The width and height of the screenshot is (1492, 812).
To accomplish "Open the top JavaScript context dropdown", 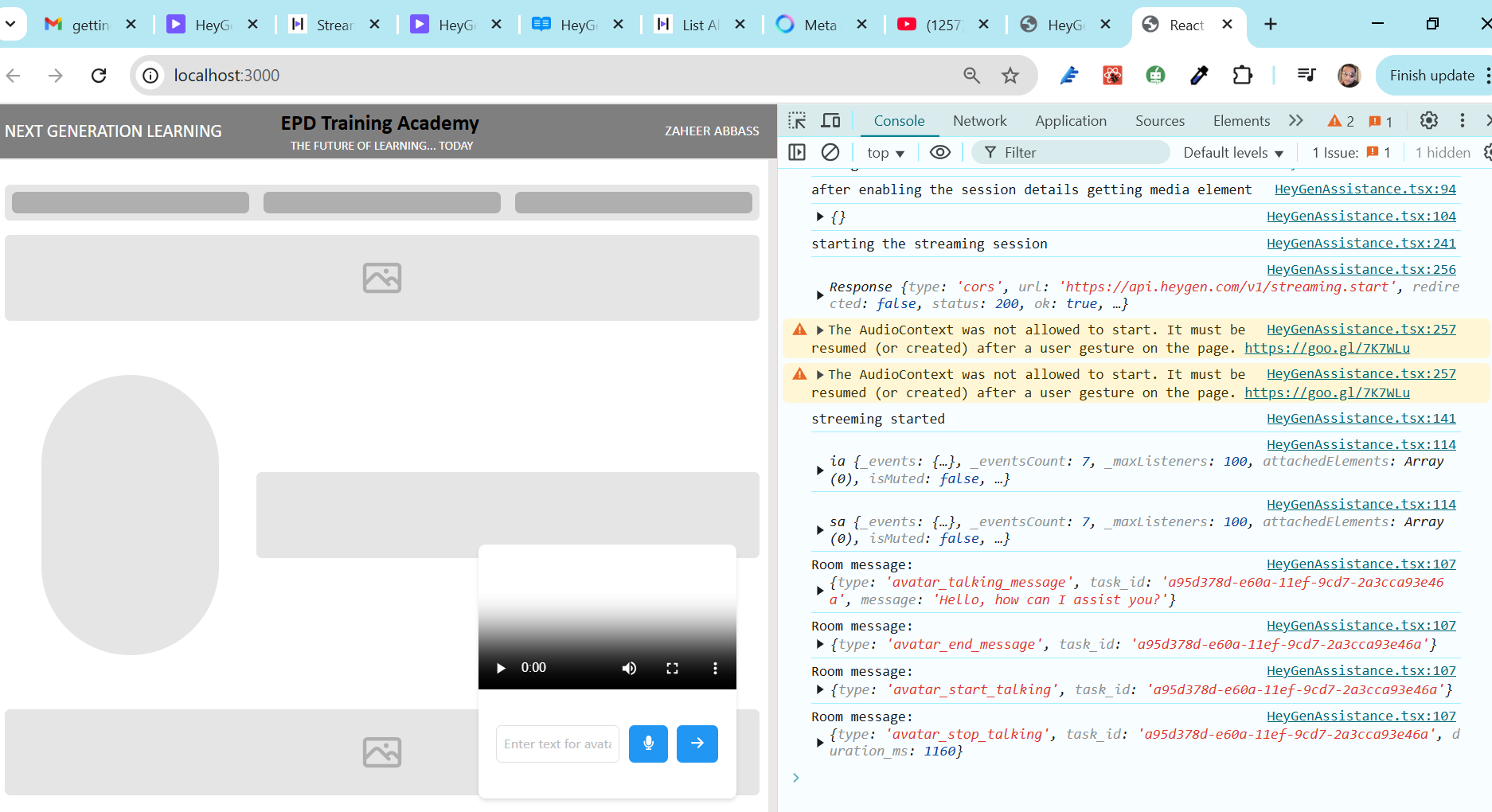I will (x=886, y=153).
